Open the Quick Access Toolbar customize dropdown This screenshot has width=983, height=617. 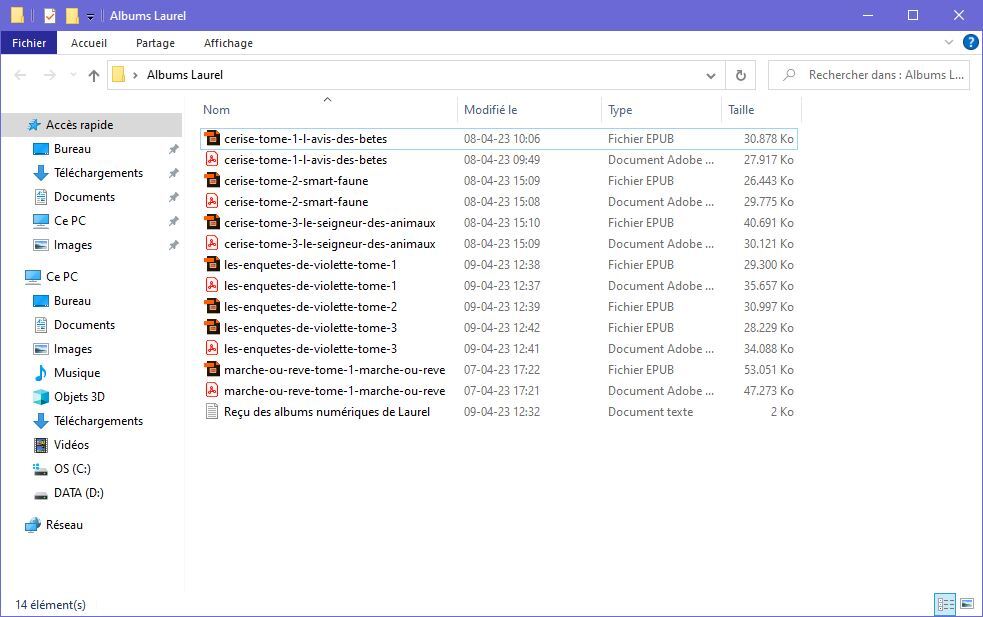tap(90, 16)
